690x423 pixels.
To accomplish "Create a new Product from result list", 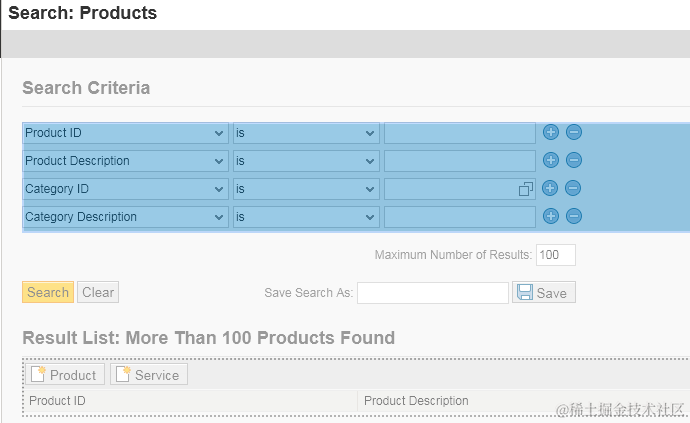I will (63, 375).
